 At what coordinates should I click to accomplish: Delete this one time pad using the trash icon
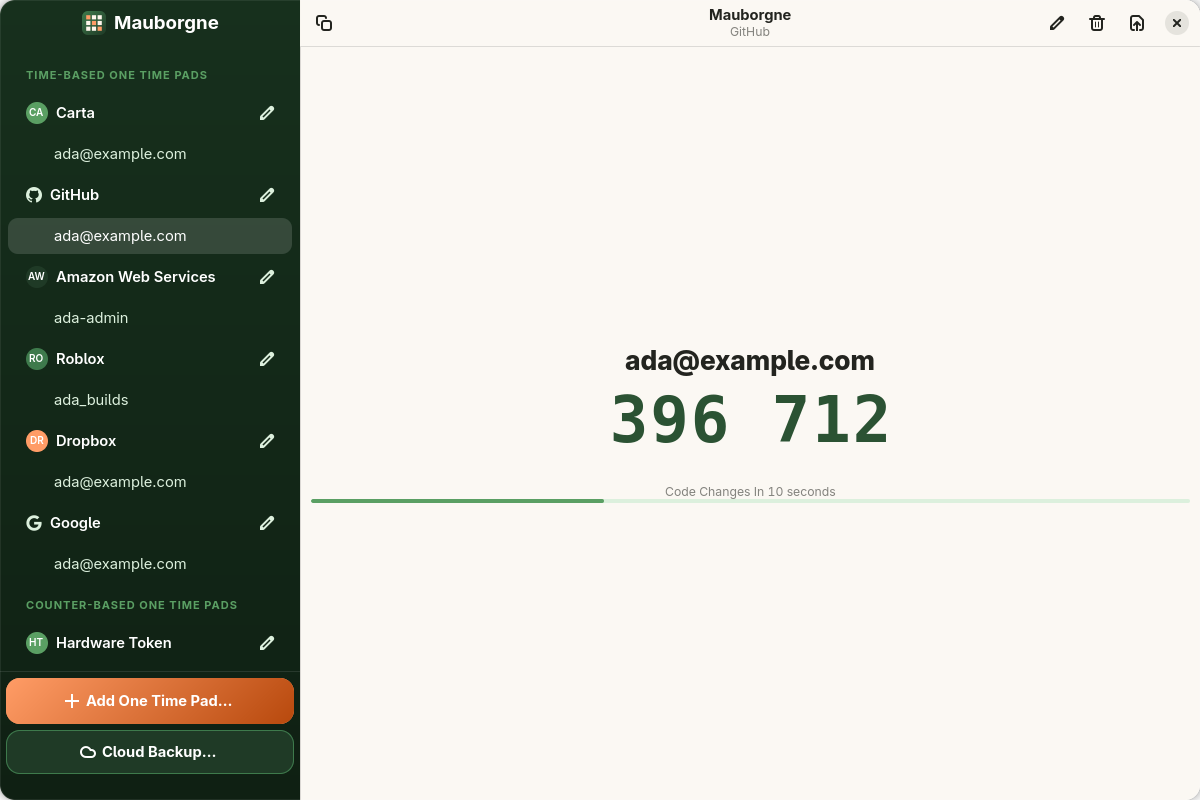pyautogui.click(x=1097, y=23)
